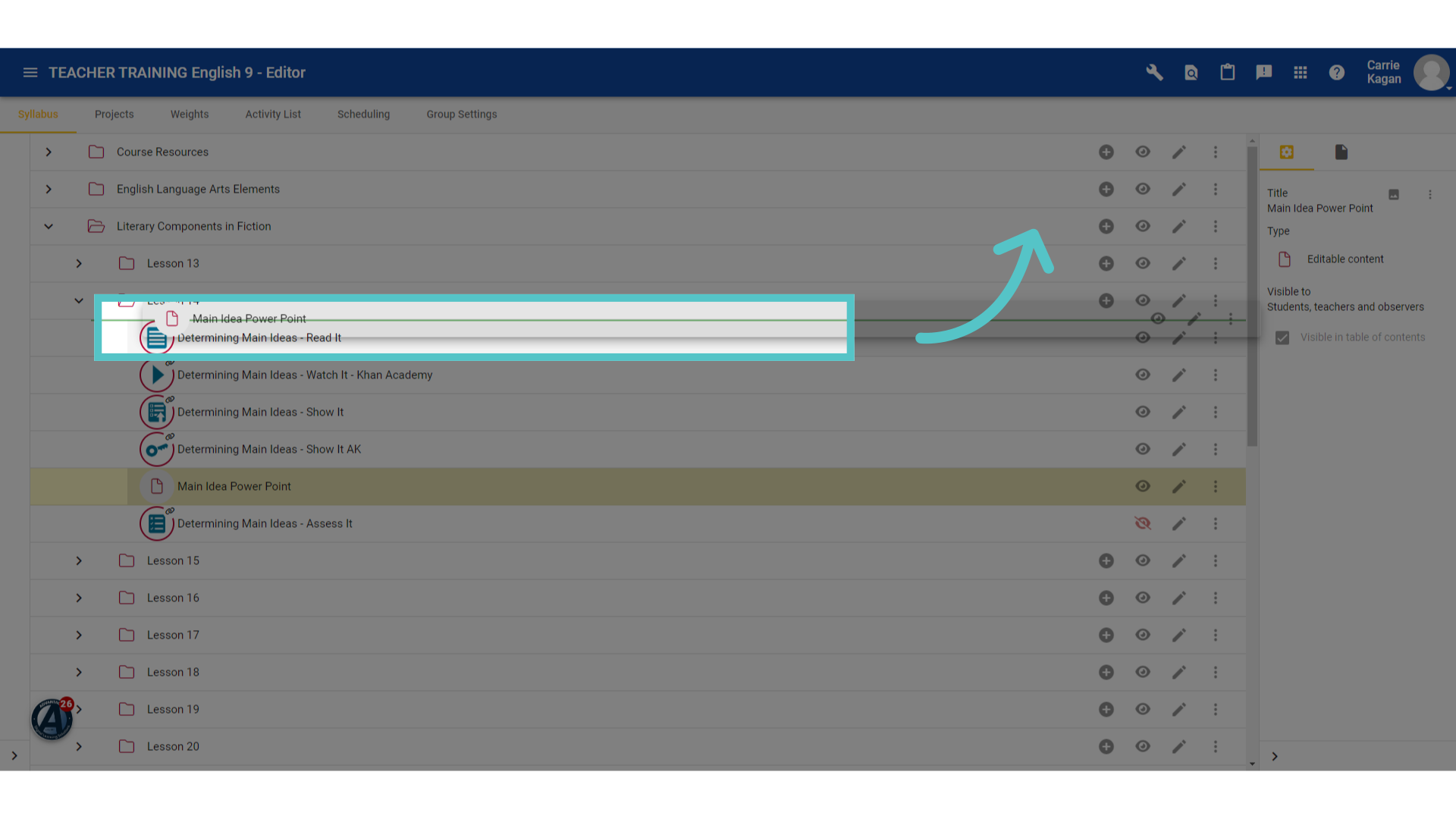Open the feedback message icon
The height and width of the screenshot is (819, 1456).
[1263, 73]
